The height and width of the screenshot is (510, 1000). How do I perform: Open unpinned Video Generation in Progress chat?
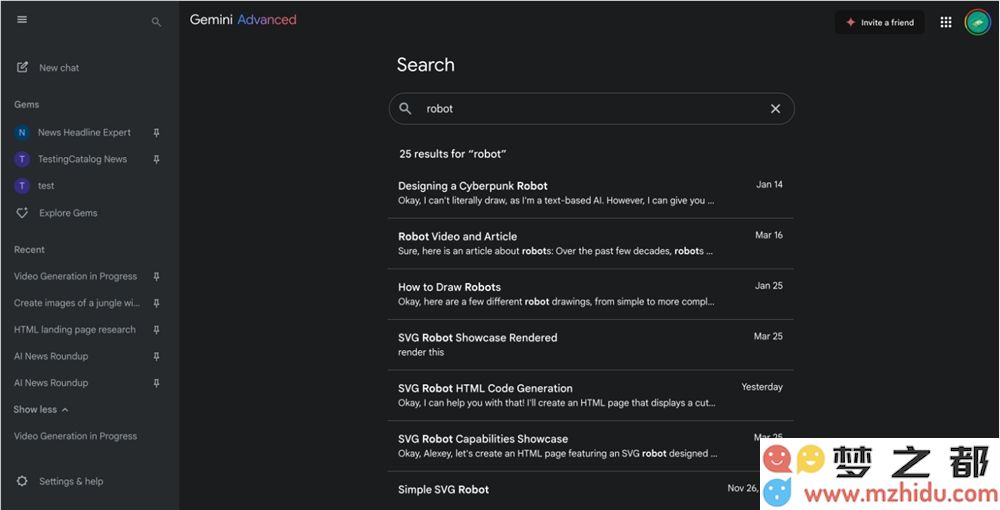click(75, 437)
